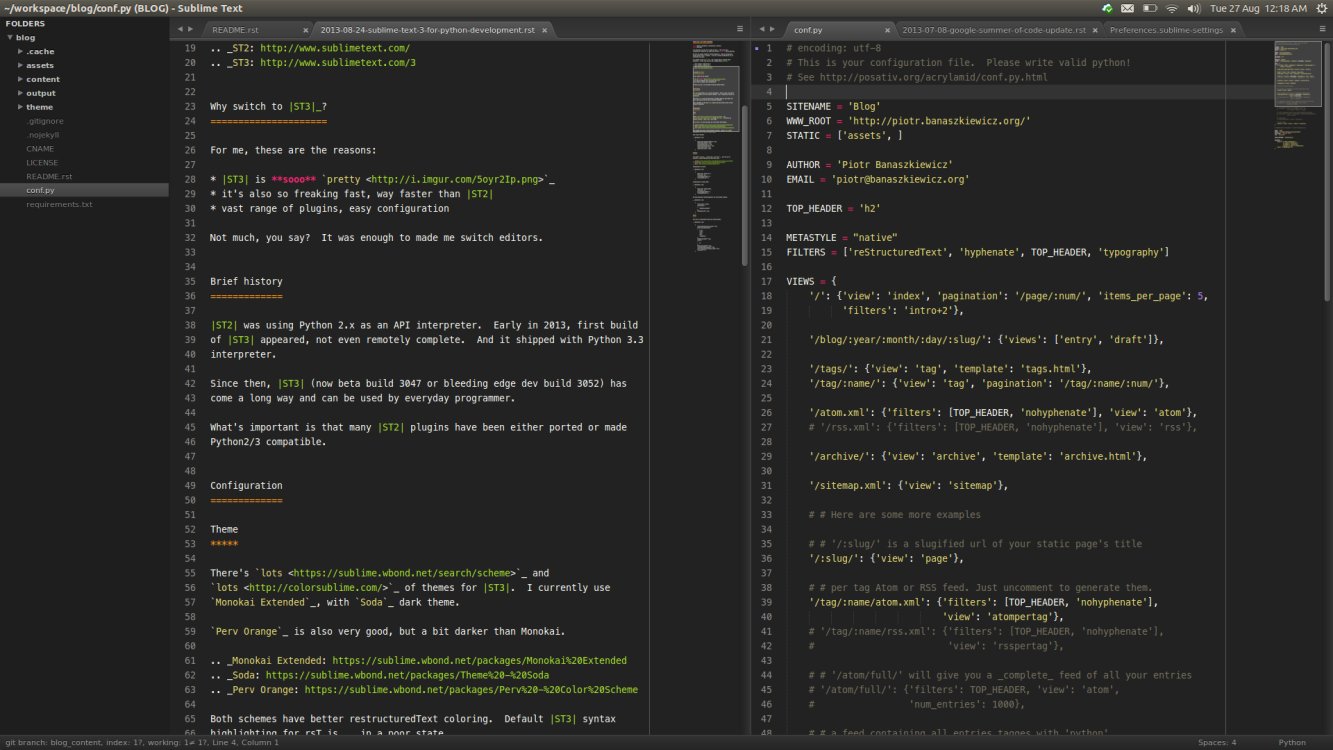Image resolution: width=1333 pixels, height=750 pixels.
Task: Open the mail indicator in system tray
Action: pos(1127,8)
